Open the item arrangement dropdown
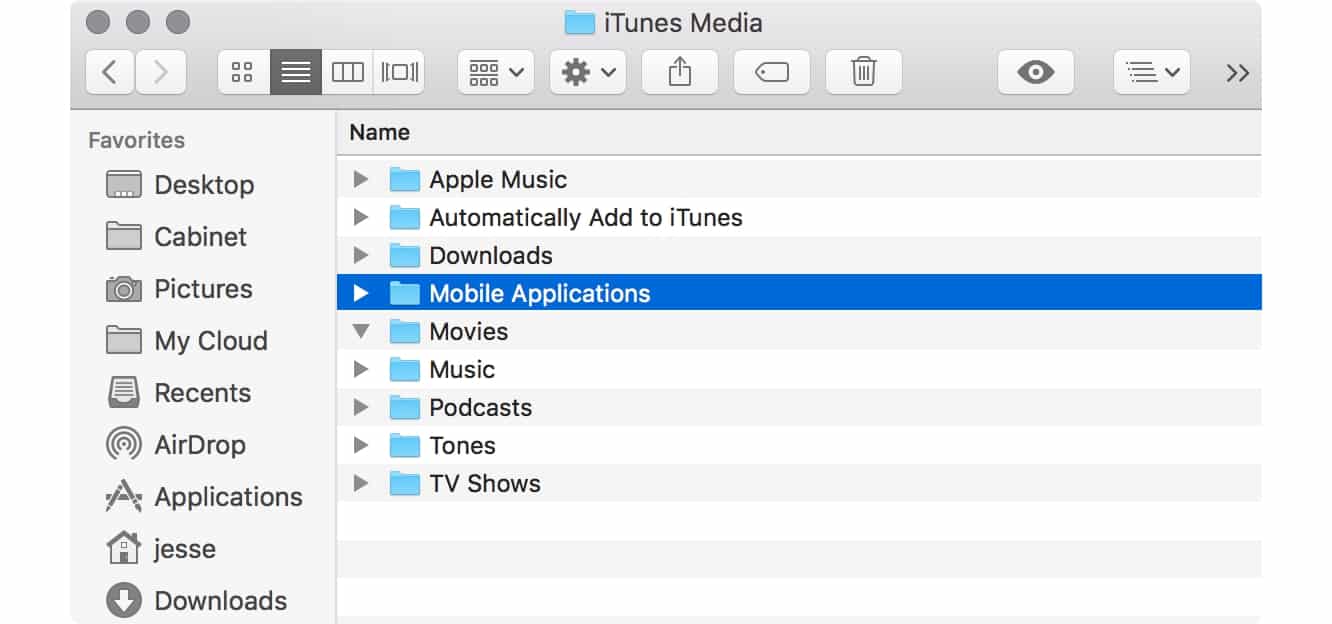Screen dimensions: 1332x624 point(496,72)
